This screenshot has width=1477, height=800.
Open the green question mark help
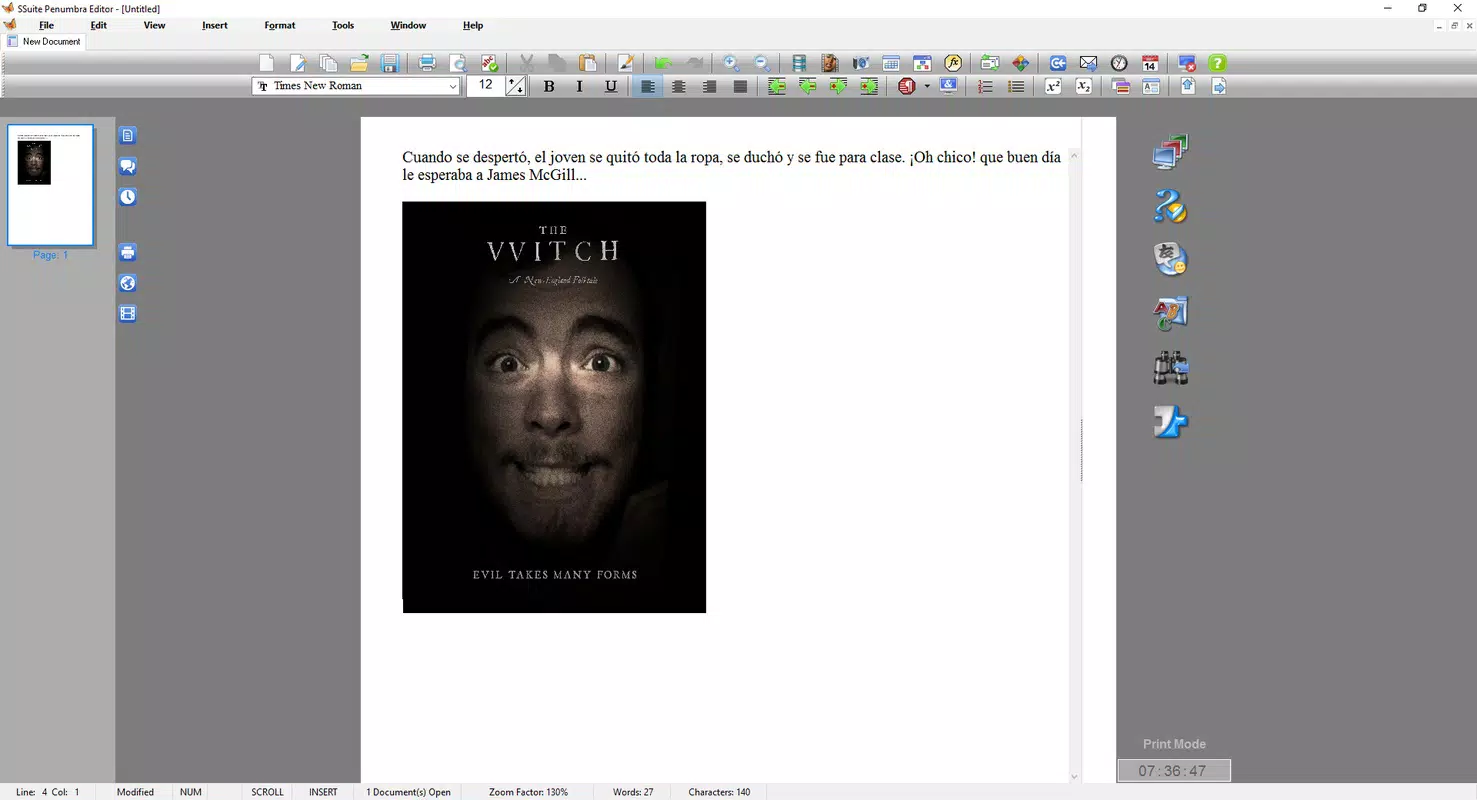point(1217,63)
